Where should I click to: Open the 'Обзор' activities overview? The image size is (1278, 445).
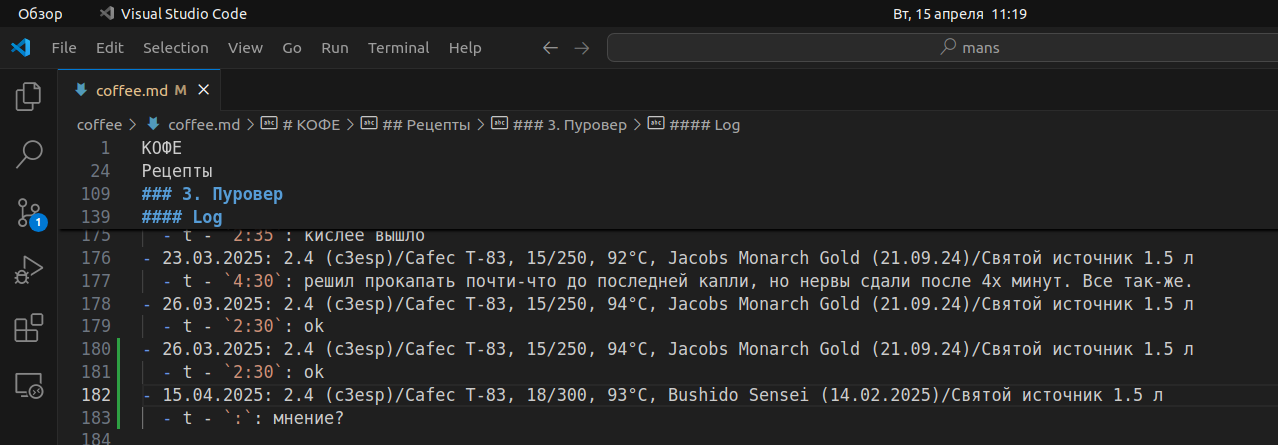click(x=40, y=14)
